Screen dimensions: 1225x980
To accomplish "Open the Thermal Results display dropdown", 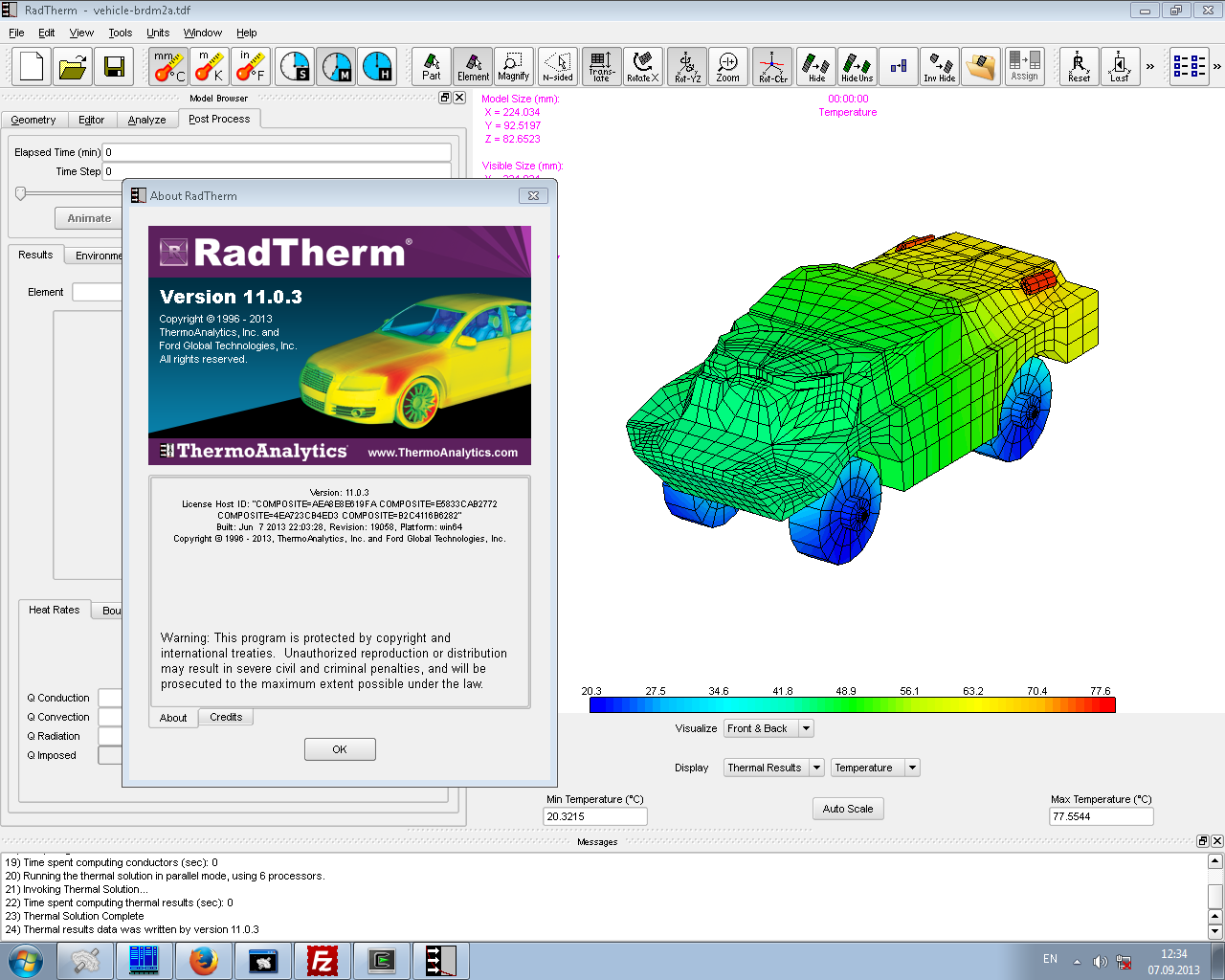I will (773, 768).
